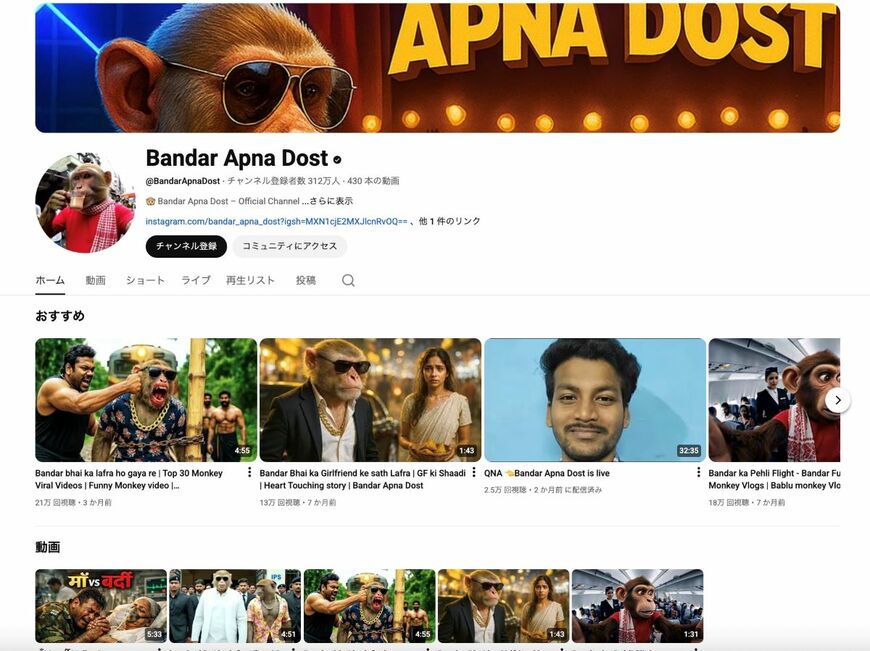This screenshot has height=651, width=870.
Task: Select the 再生リスト tab
Action: 251,281
